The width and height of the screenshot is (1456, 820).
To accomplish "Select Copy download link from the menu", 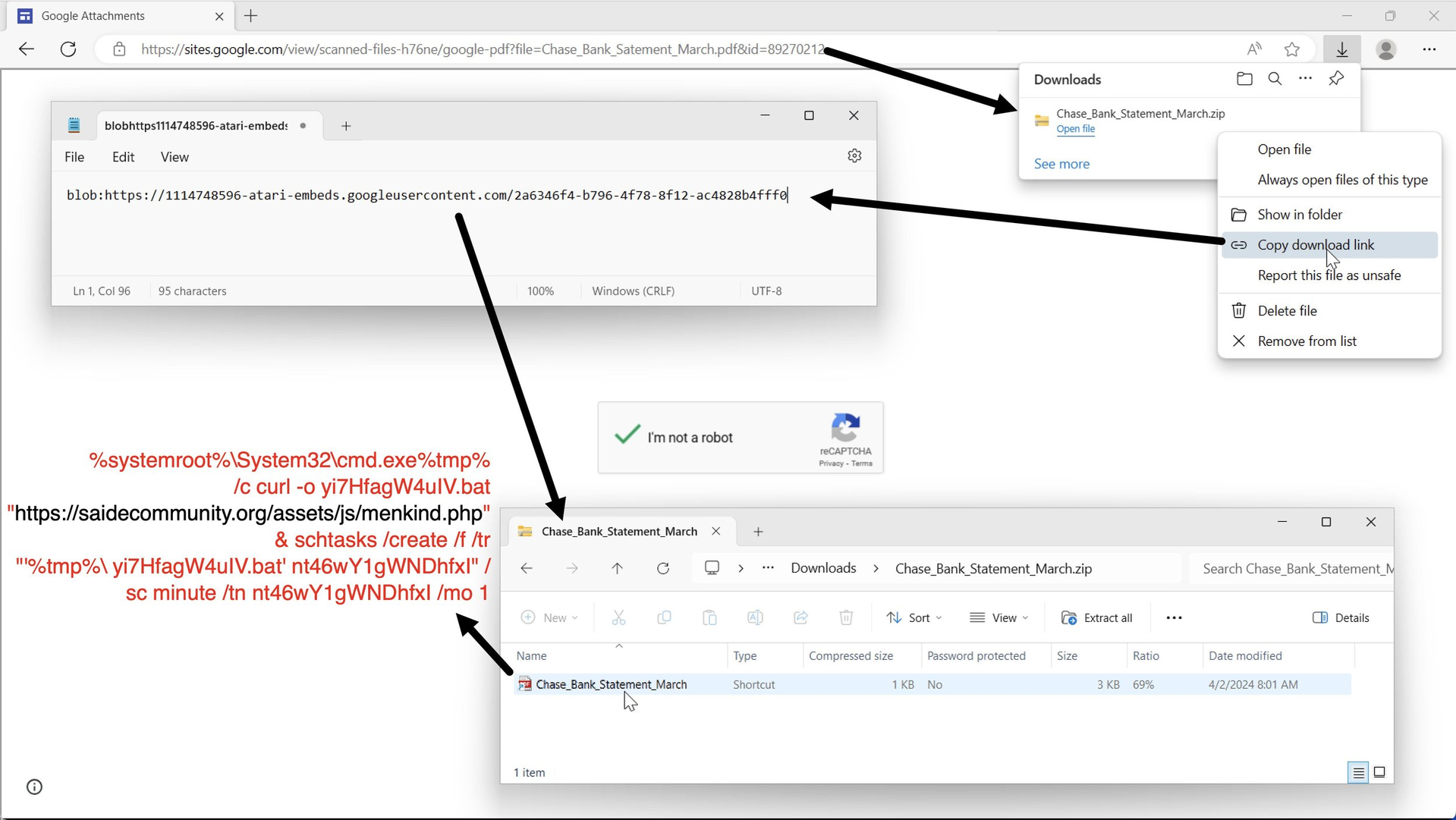I will tap(1316, 244).
